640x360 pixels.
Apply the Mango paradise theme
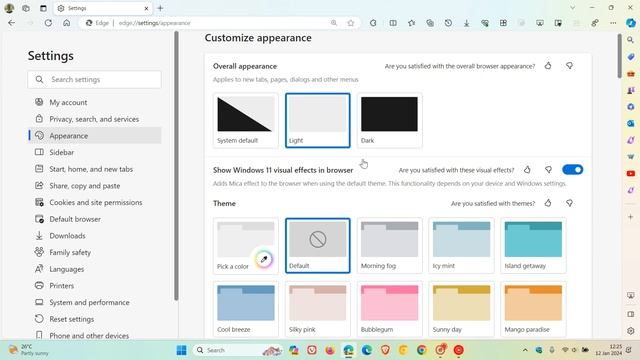[x=533, y=309]
